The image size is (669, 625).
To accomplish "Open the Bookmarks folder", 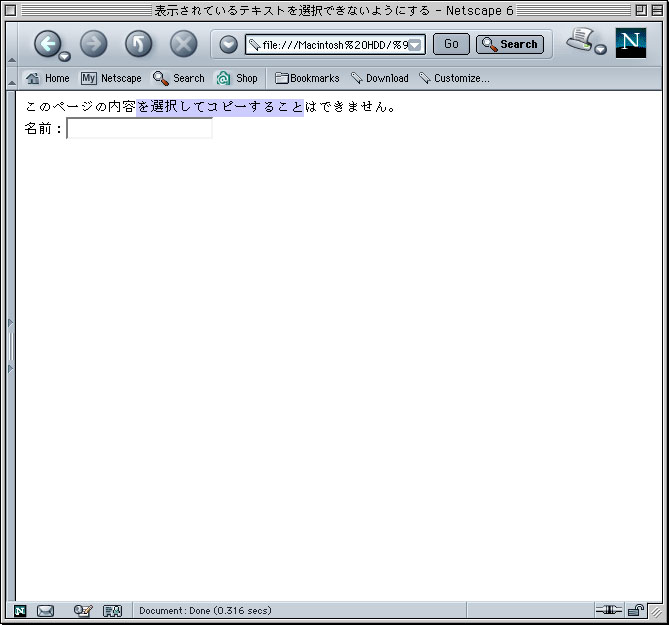I will pyautogui.click(x=307, y=78).
